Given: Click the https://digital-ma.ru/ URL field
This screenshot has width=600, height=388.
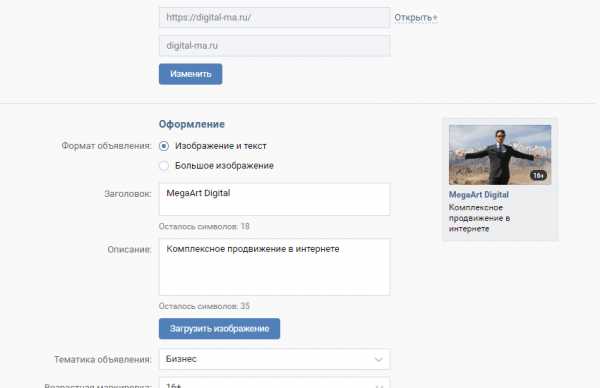Looking at the screenshot, I should 274,17.
